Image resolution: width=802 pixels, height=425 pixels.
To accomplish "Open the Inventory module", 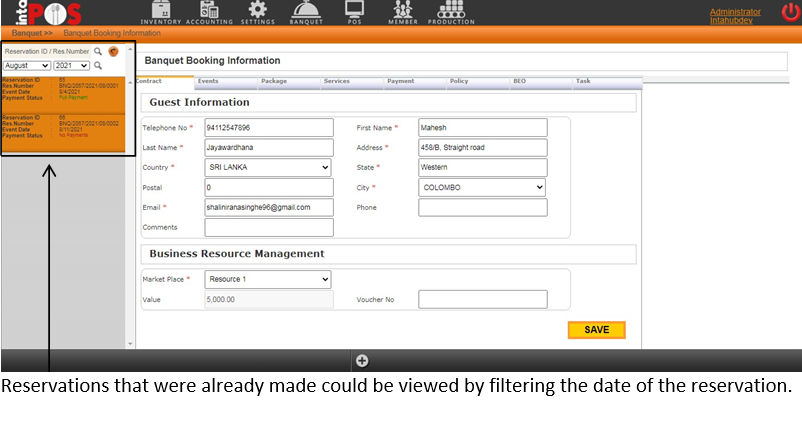I will pyautogui.click(x=161, y=12).
